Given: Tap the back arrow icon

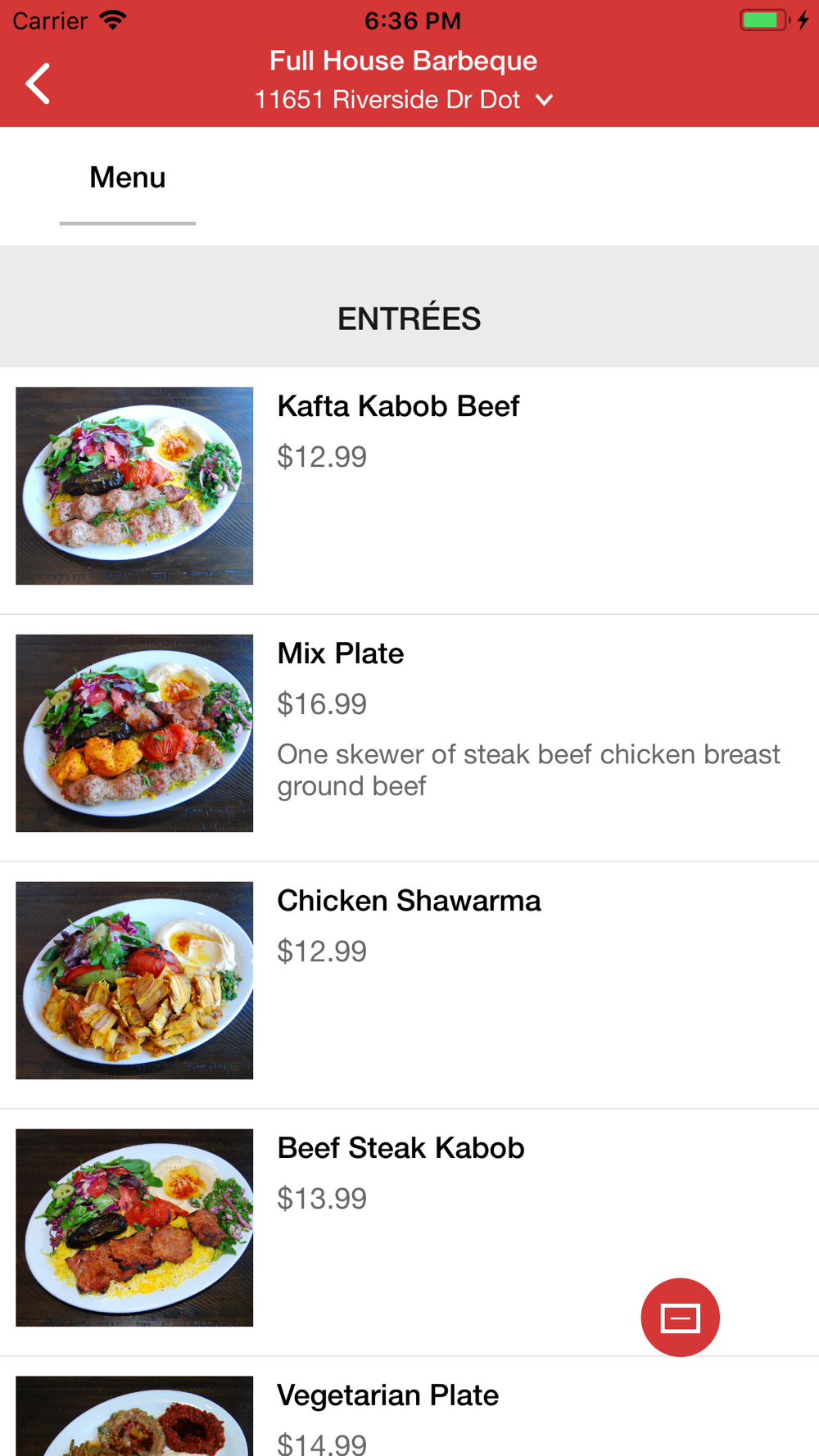Looking at the screenshot, I should pos(38,84).
